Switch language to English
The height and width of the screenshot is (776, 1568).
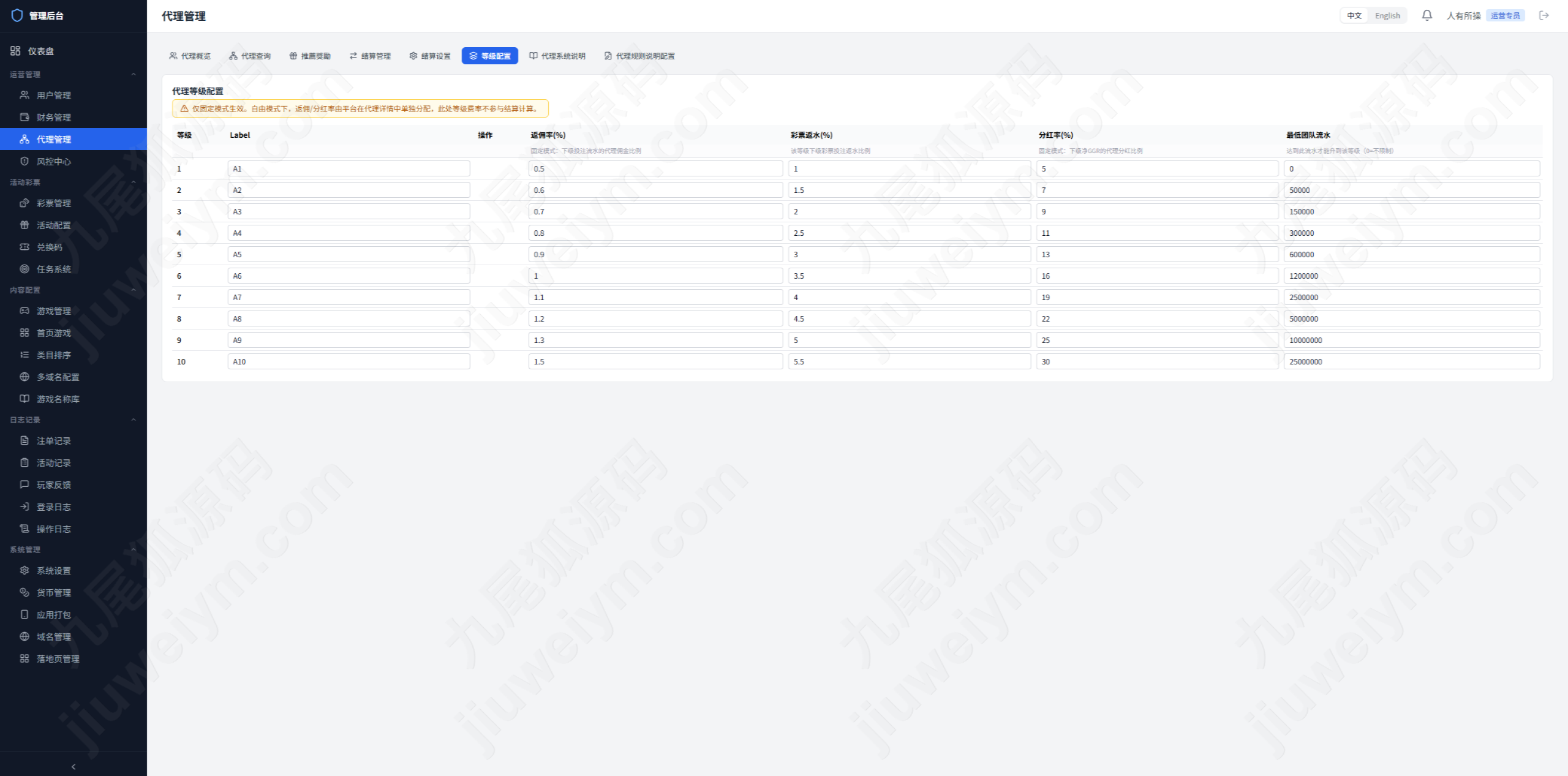(x=1387, y=15)
